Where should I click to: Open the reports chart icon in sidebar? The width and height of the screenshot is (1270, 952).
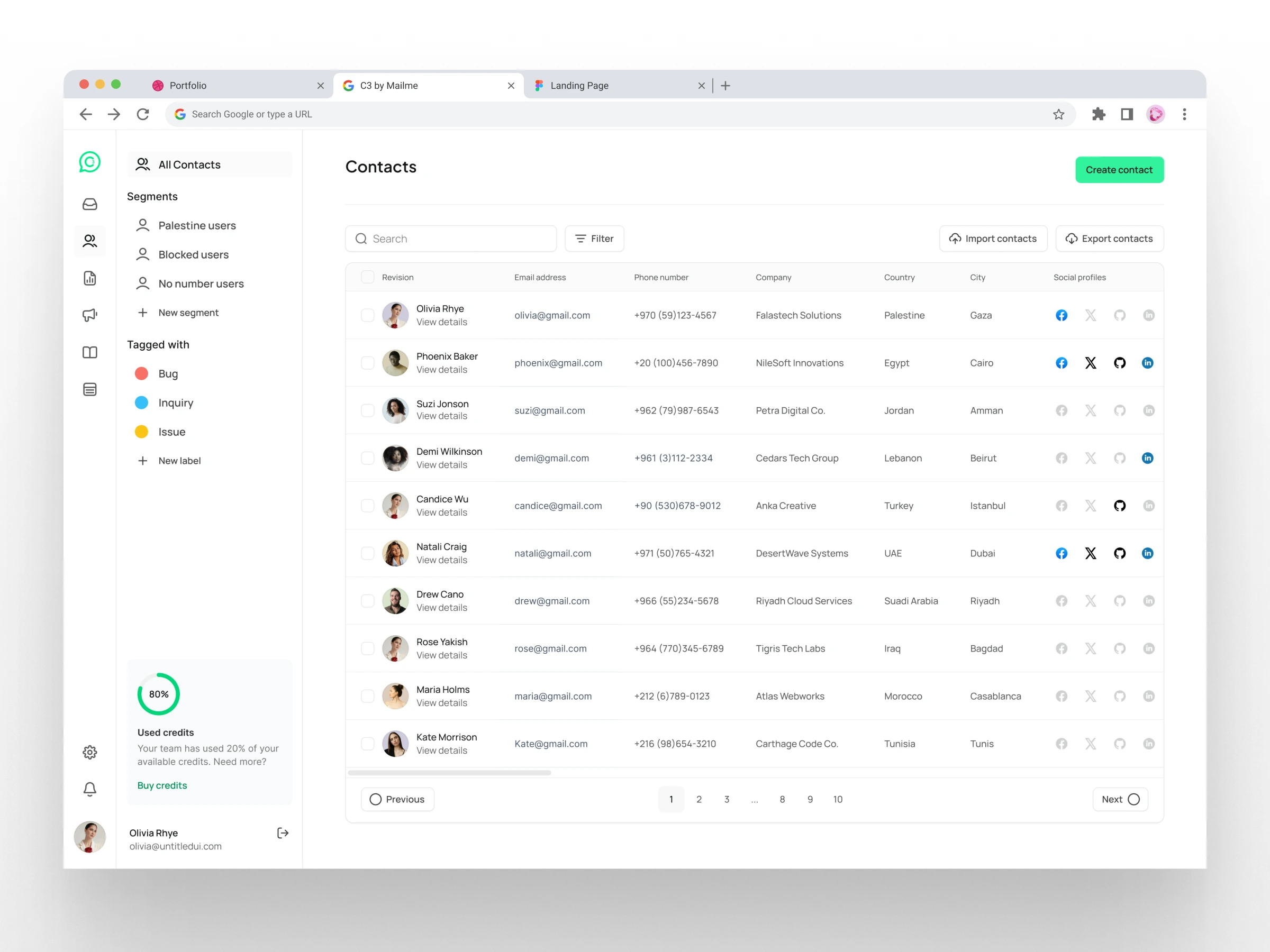click(89, 278)
